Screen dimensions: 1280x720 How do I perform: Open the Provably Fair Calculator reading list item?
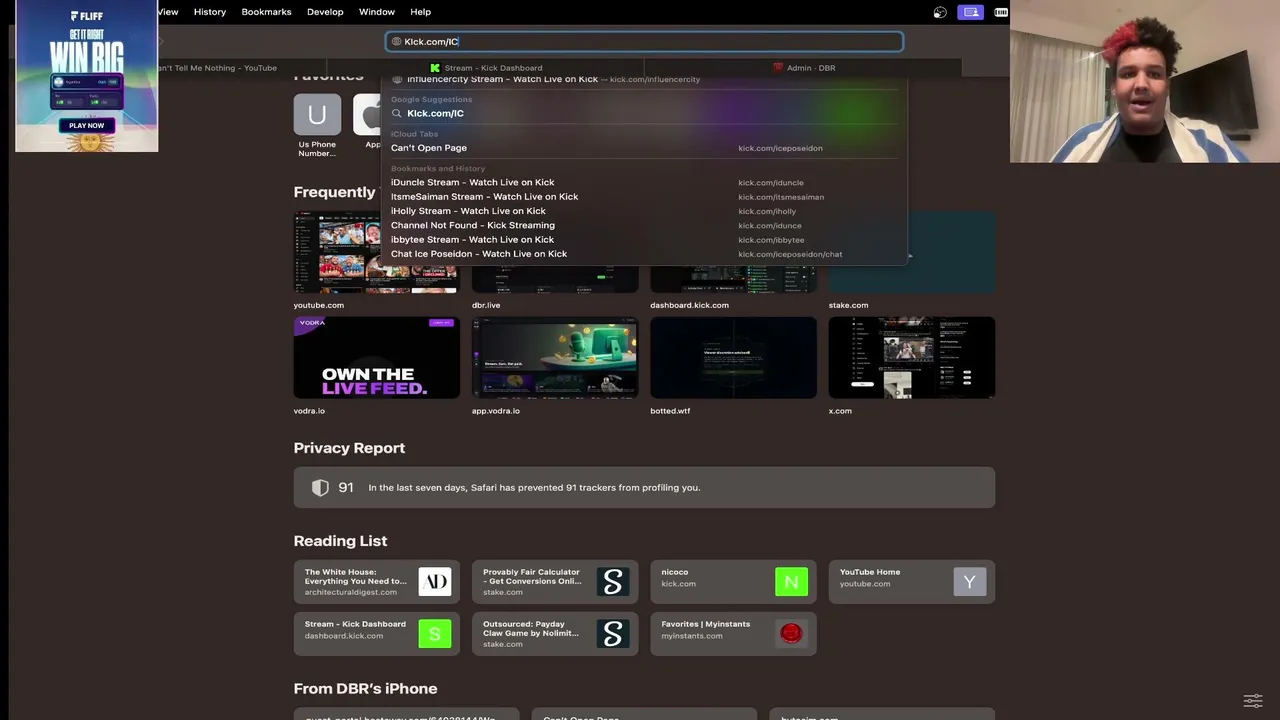coord(555,582)
